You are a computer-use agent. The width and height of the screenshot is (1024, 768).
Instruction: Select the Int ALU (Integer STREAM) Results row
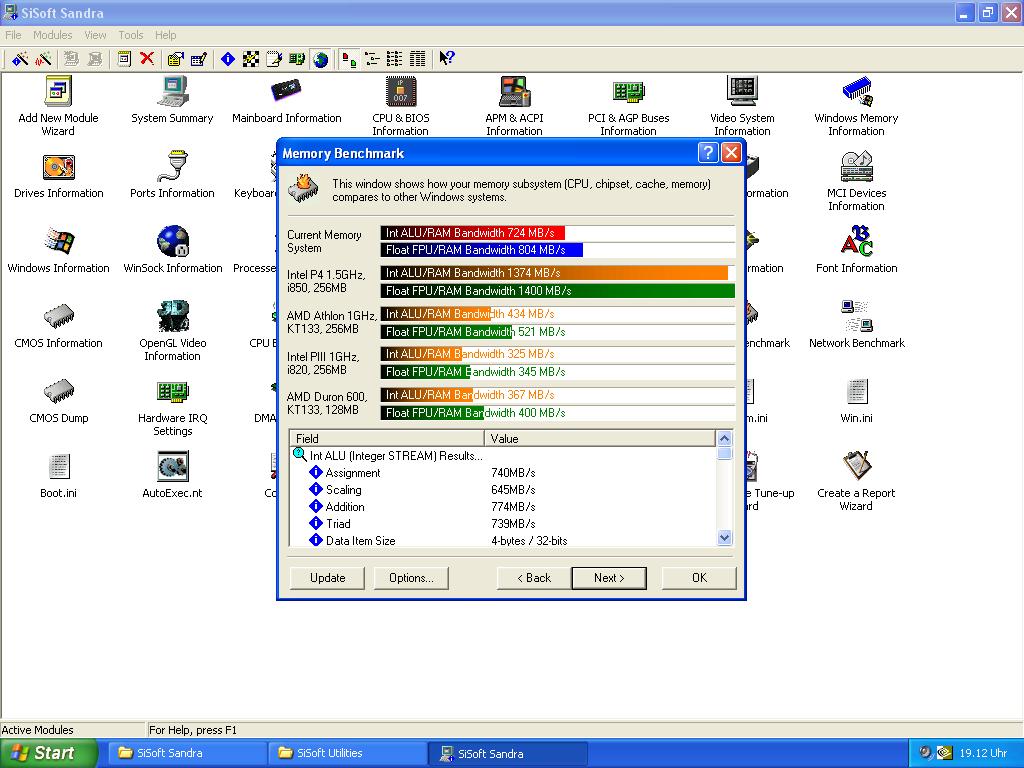tap(395, 456)
